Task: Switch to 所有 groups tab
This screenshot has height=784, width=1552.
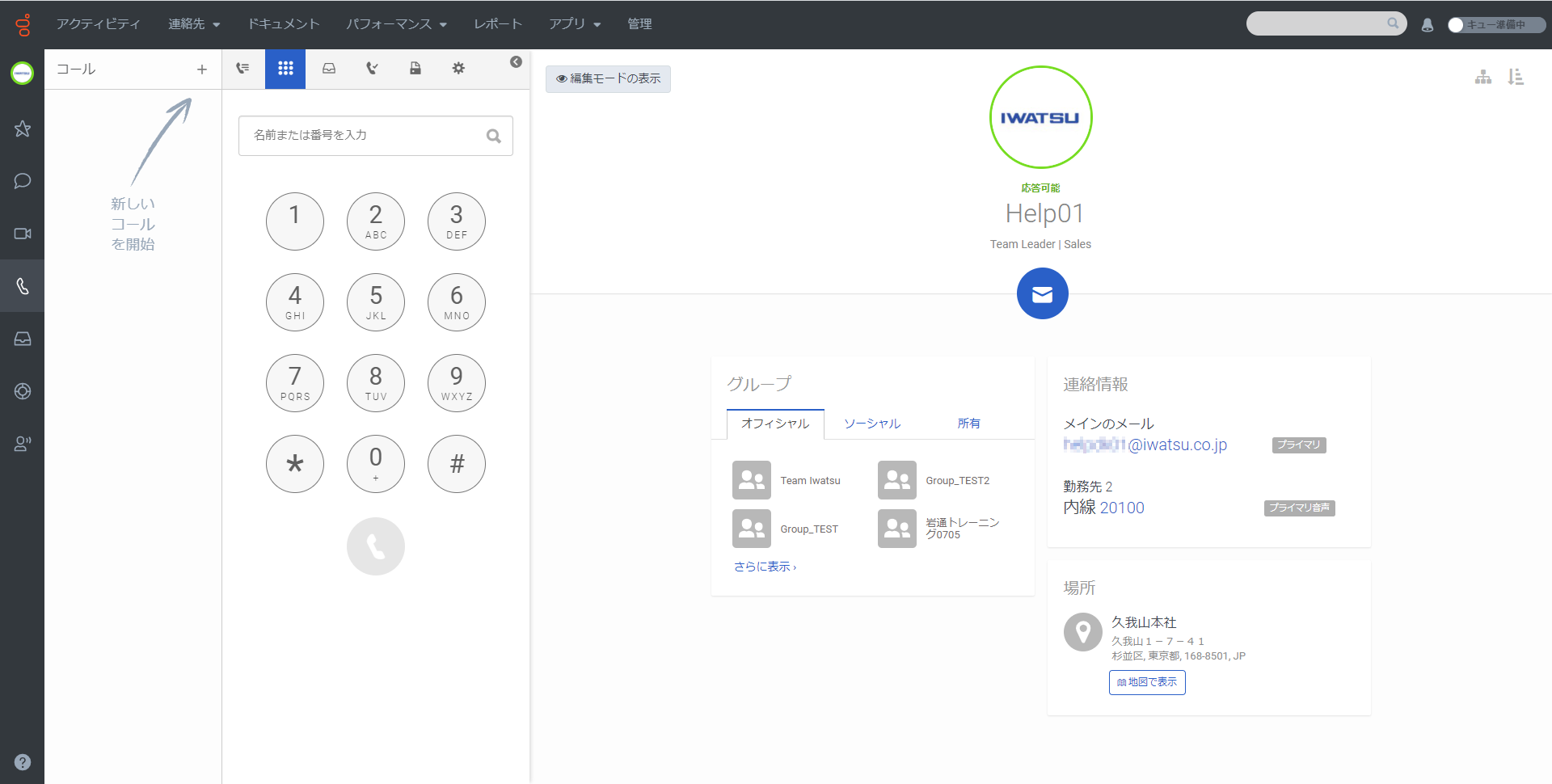Action: click(968, 424)
